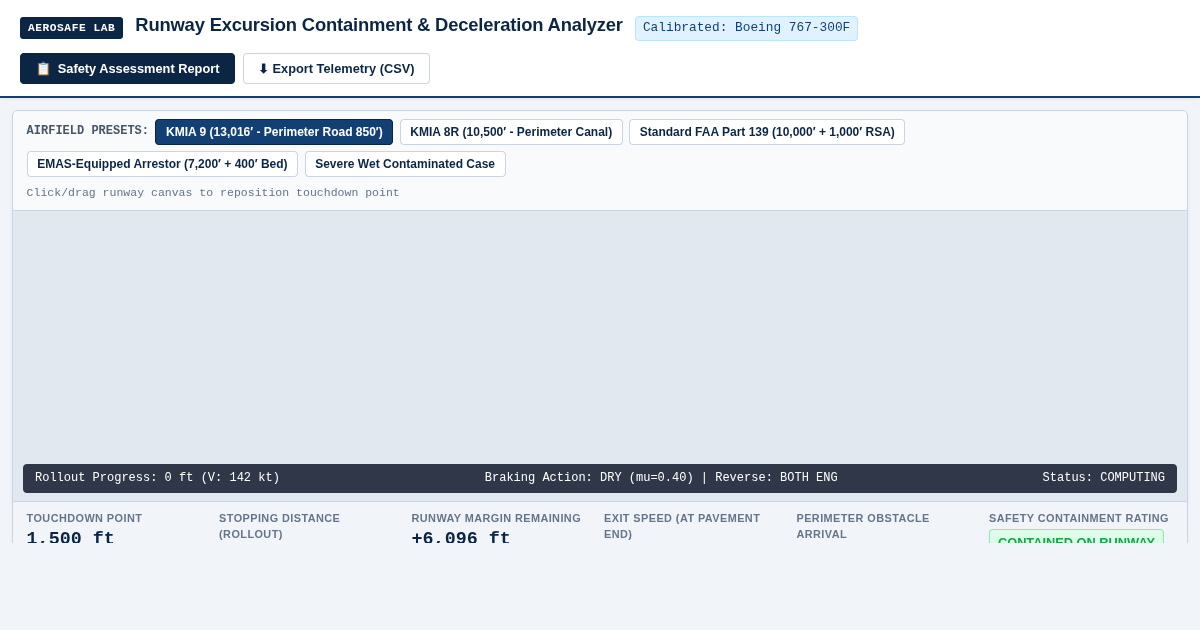Click the Exit Speed (At Pavement End) label

pyautogui.click(x=682, y=526)
